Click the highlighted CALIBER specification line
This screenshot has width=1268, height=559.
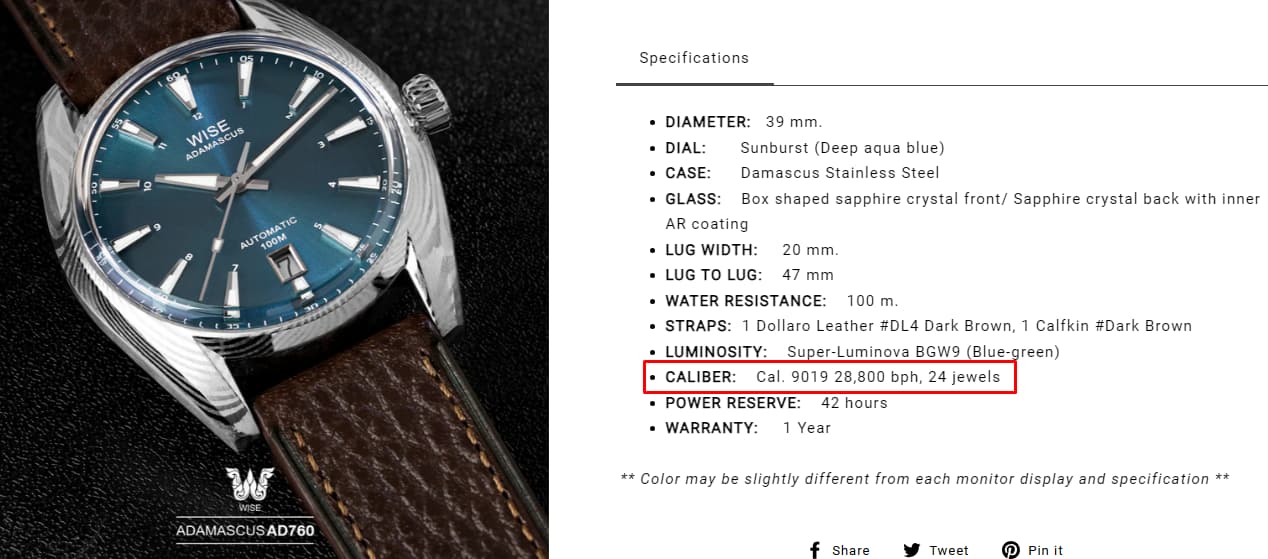coord(830,377)
